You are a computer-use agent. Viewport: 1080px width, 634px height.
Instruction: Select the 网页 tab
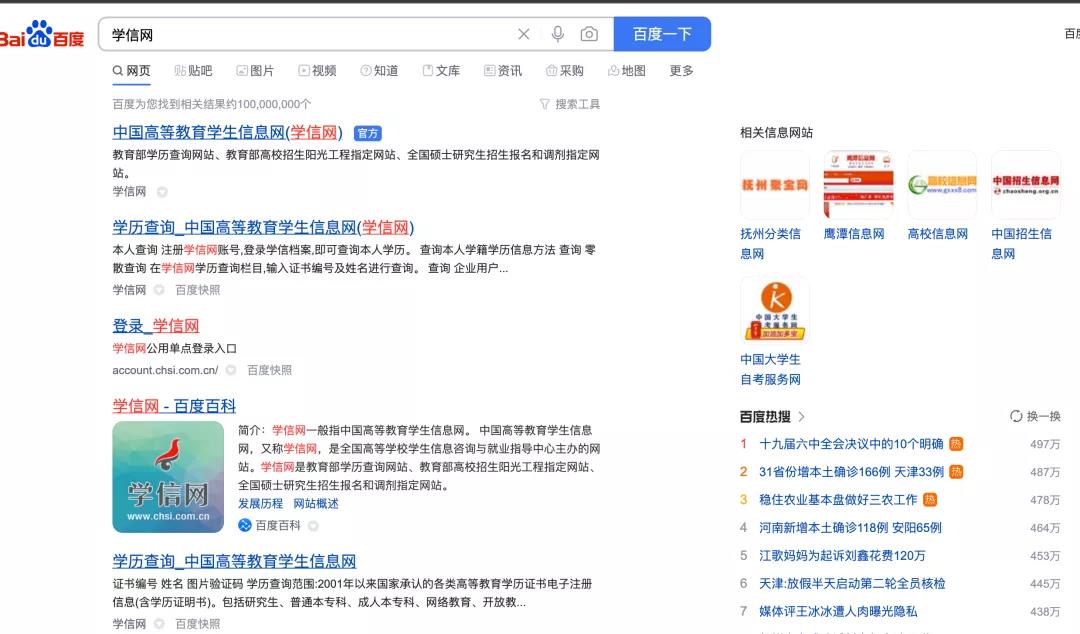pyautogui.click(x=132, y=70)
